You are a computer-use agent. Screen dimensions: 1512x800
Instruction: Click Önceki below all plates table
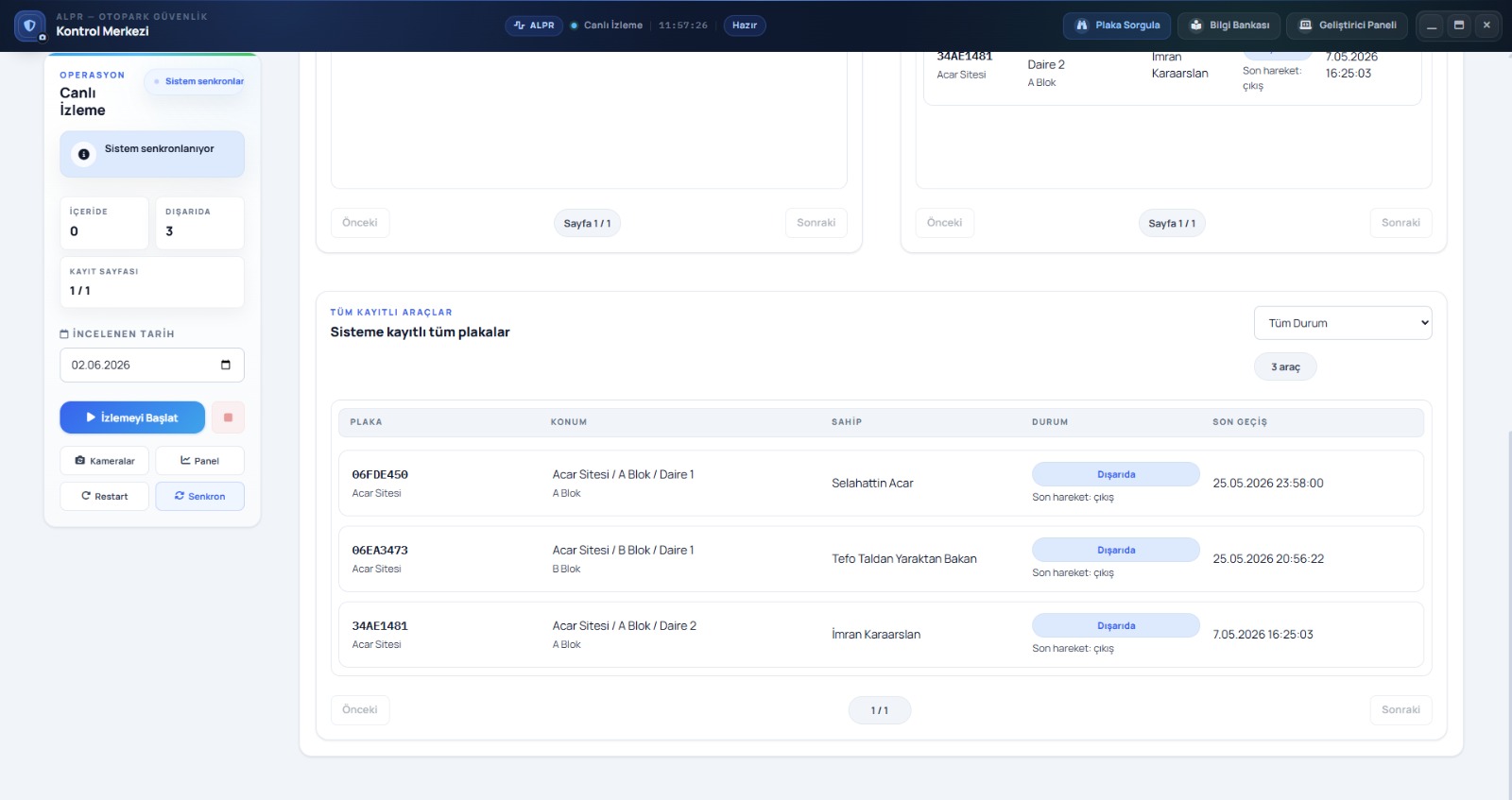pos(360,709)
